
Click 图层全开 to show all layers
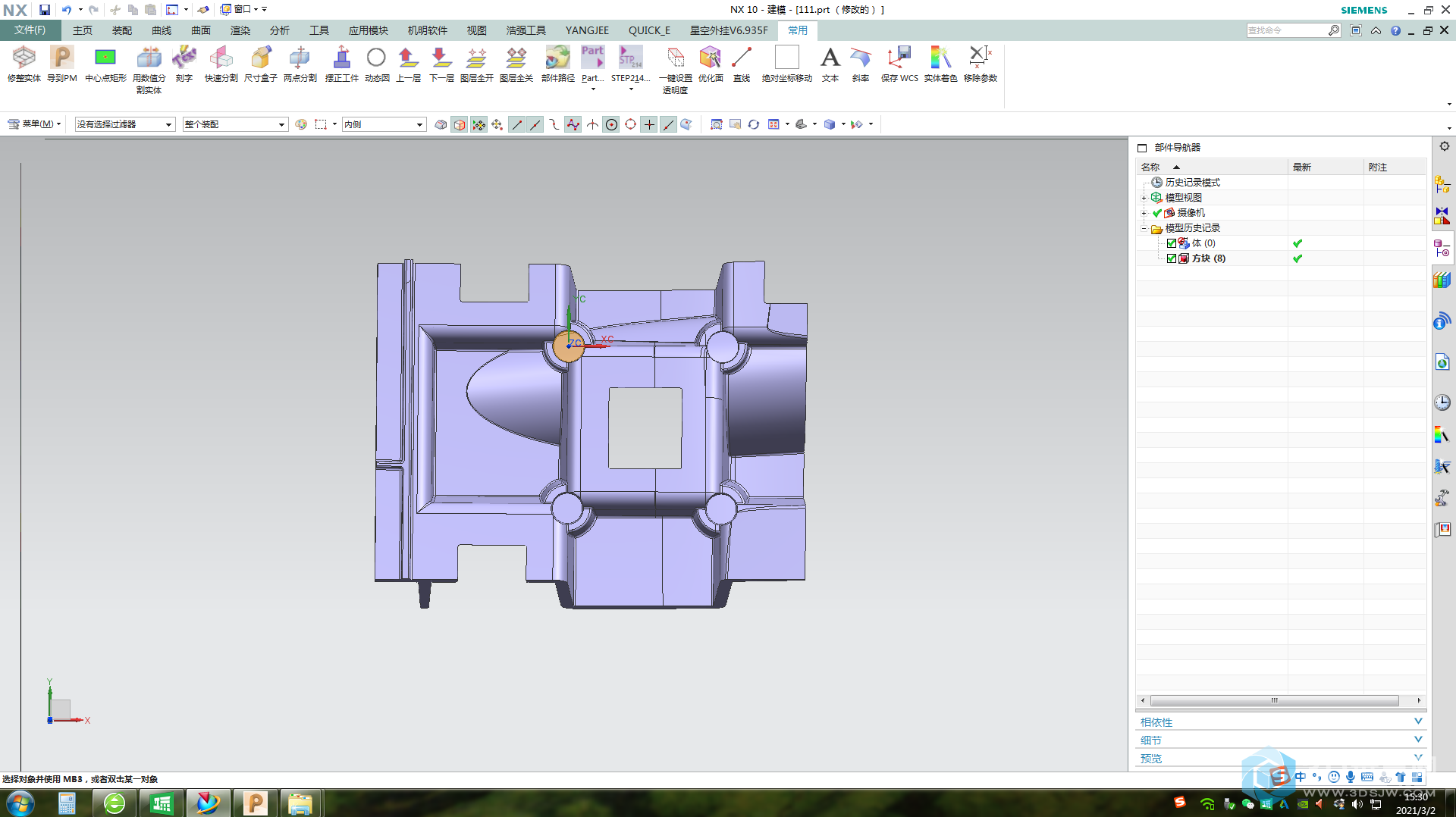(477, 58)
